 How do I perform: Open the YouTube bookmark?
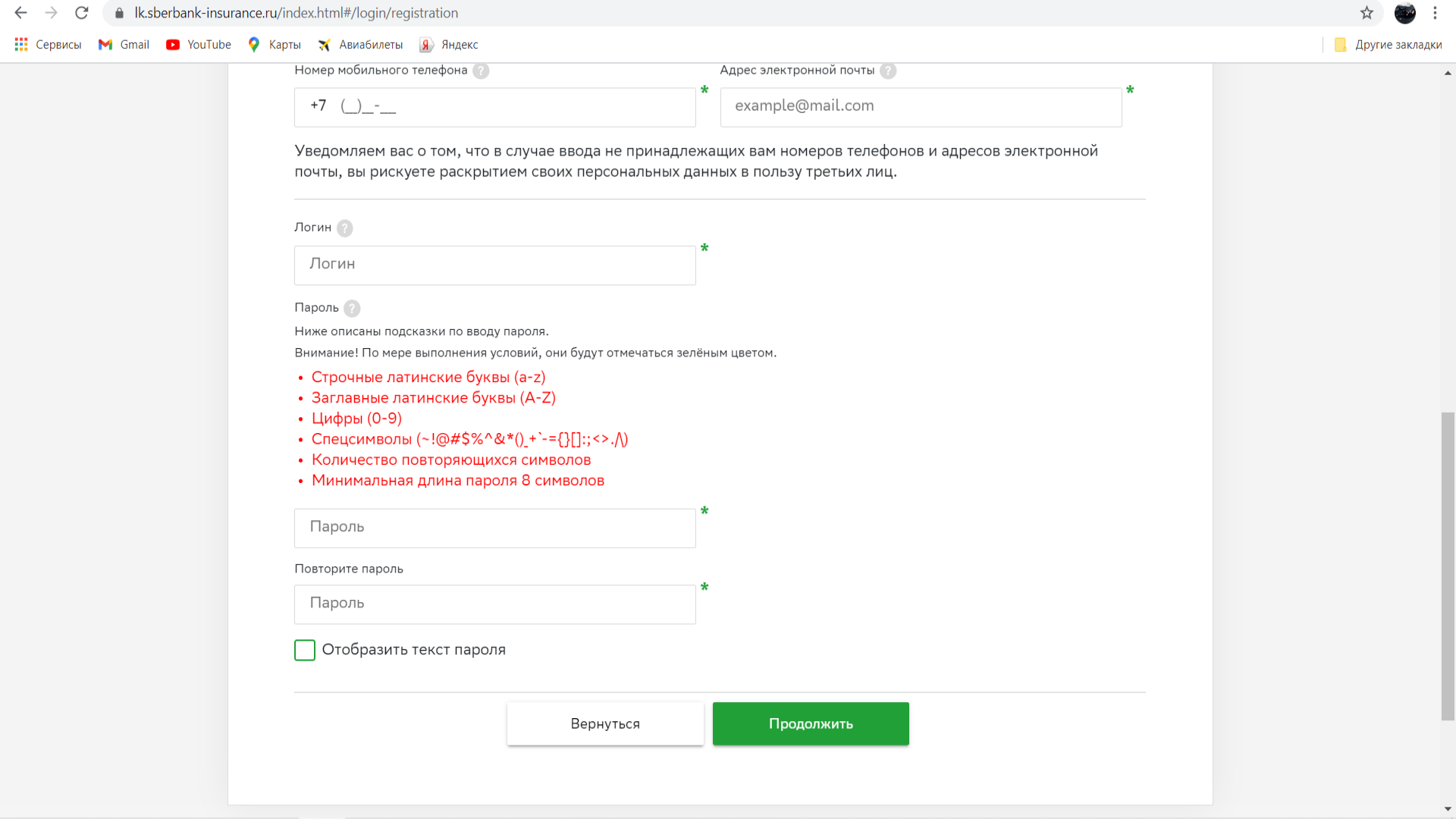[x=199, y=45]
